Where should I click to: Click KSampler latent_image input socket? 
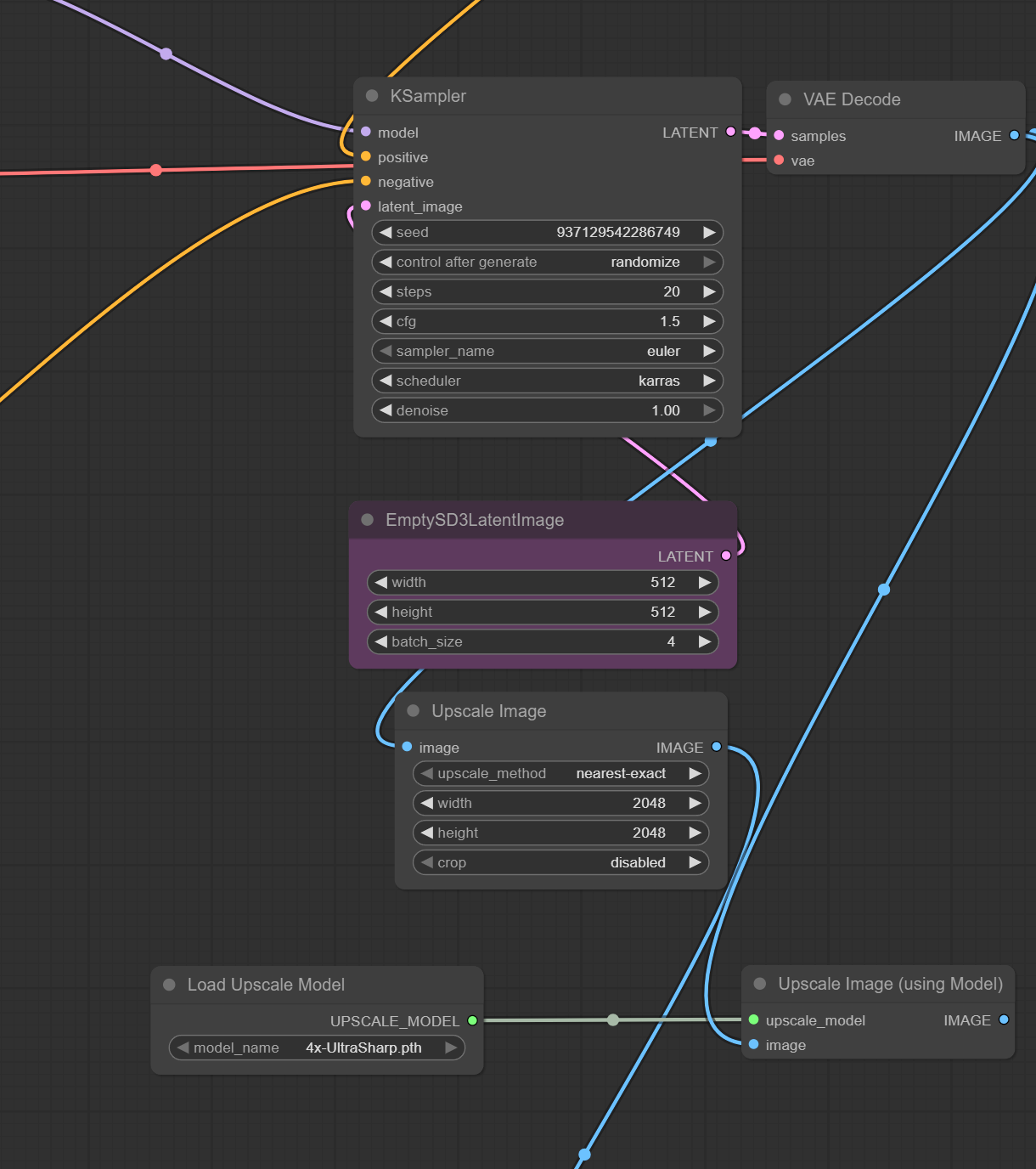tap(366, 206)
